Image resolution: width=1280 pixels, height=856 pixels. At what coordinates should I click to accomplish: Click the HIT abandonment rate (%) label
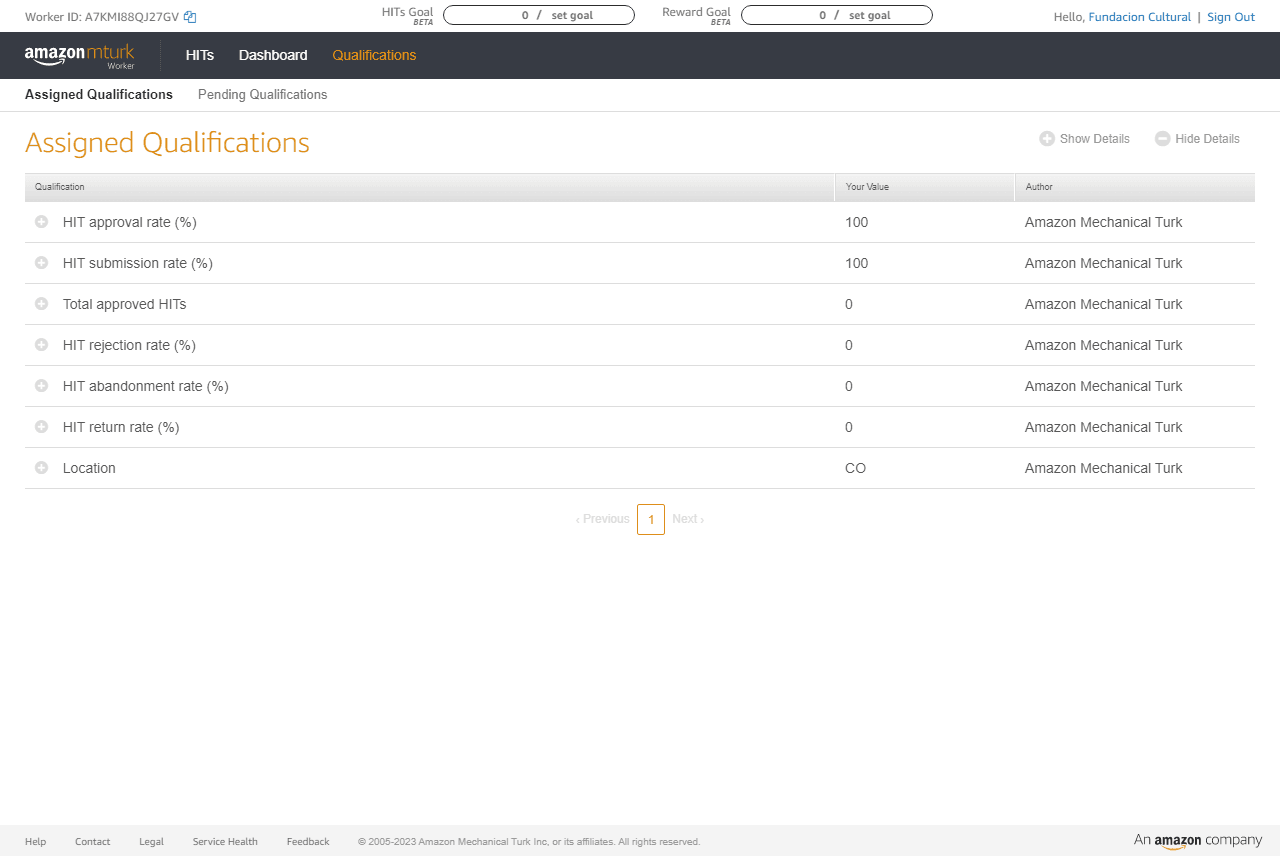click(x=145, y=386)
